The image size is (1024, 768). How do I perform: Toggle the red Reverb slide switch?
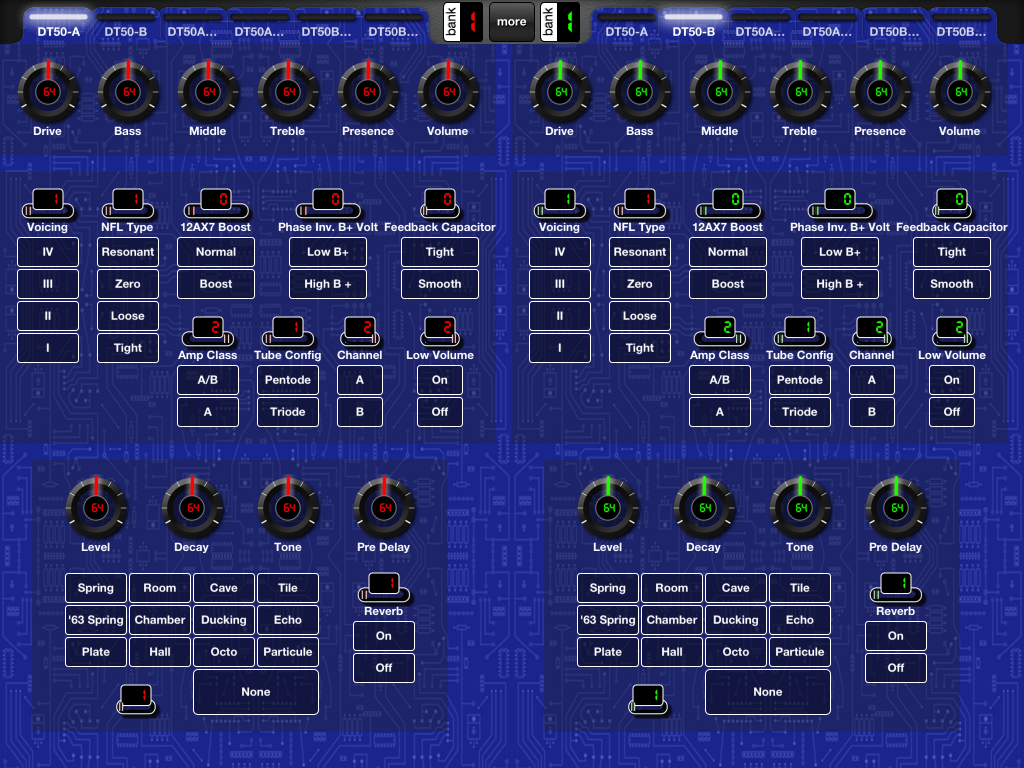click(384, 587)
